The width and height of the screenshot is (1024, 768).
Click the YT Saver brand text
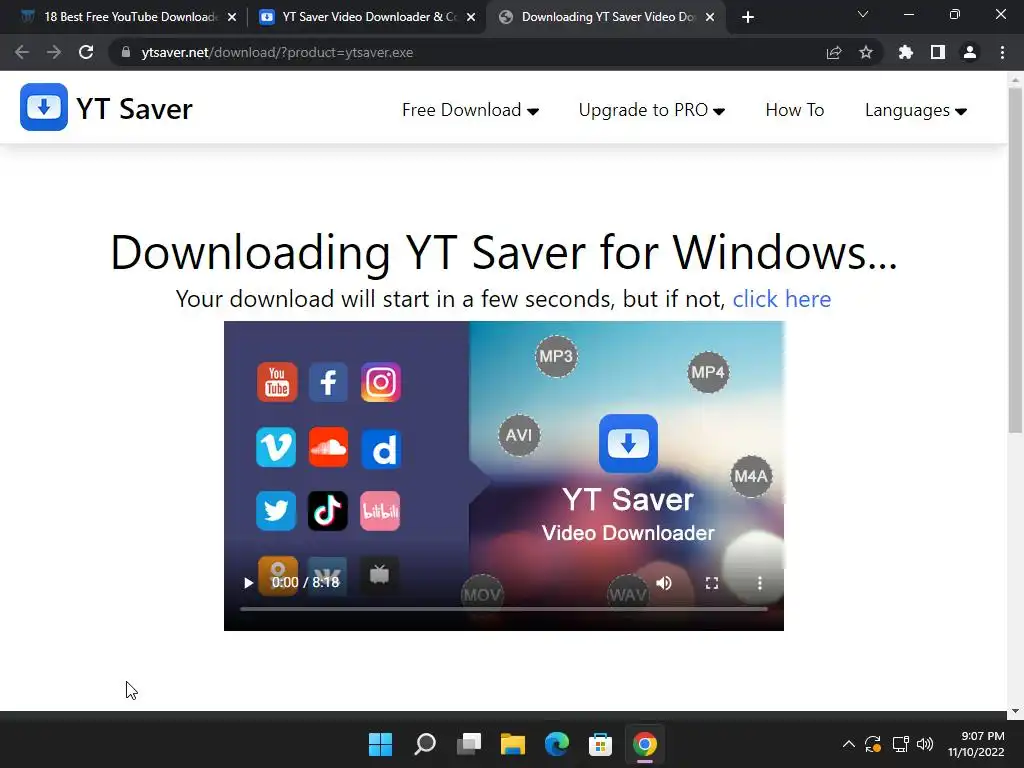click(135, 108)
